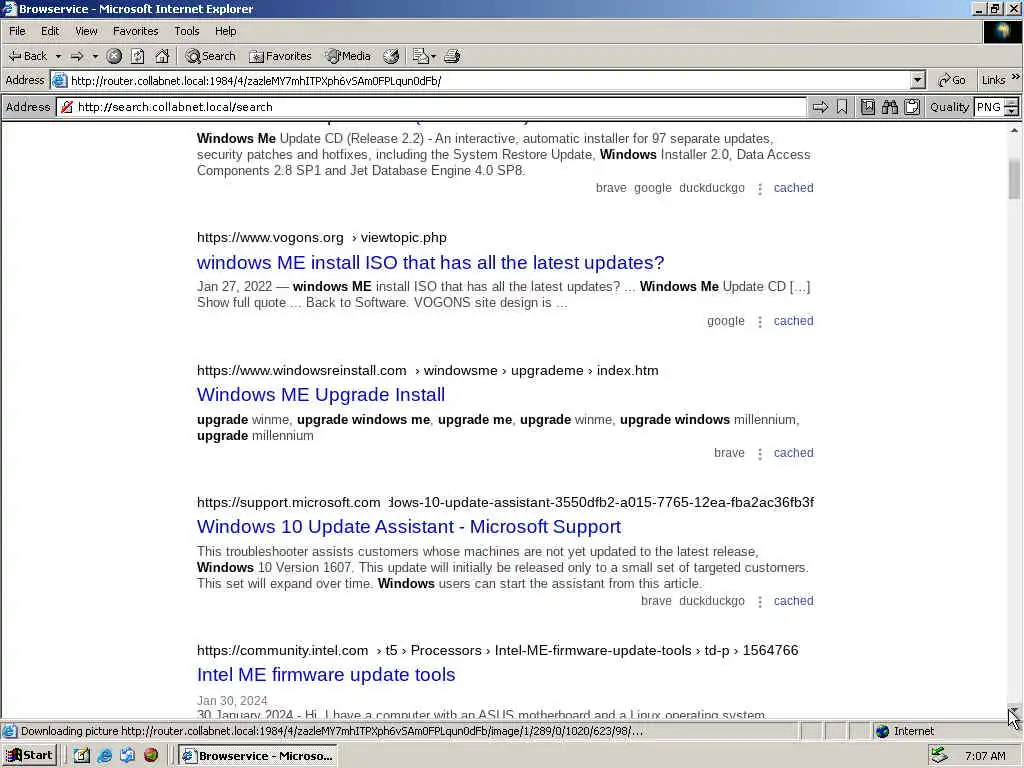Open the Edit menu

[50, 31]
